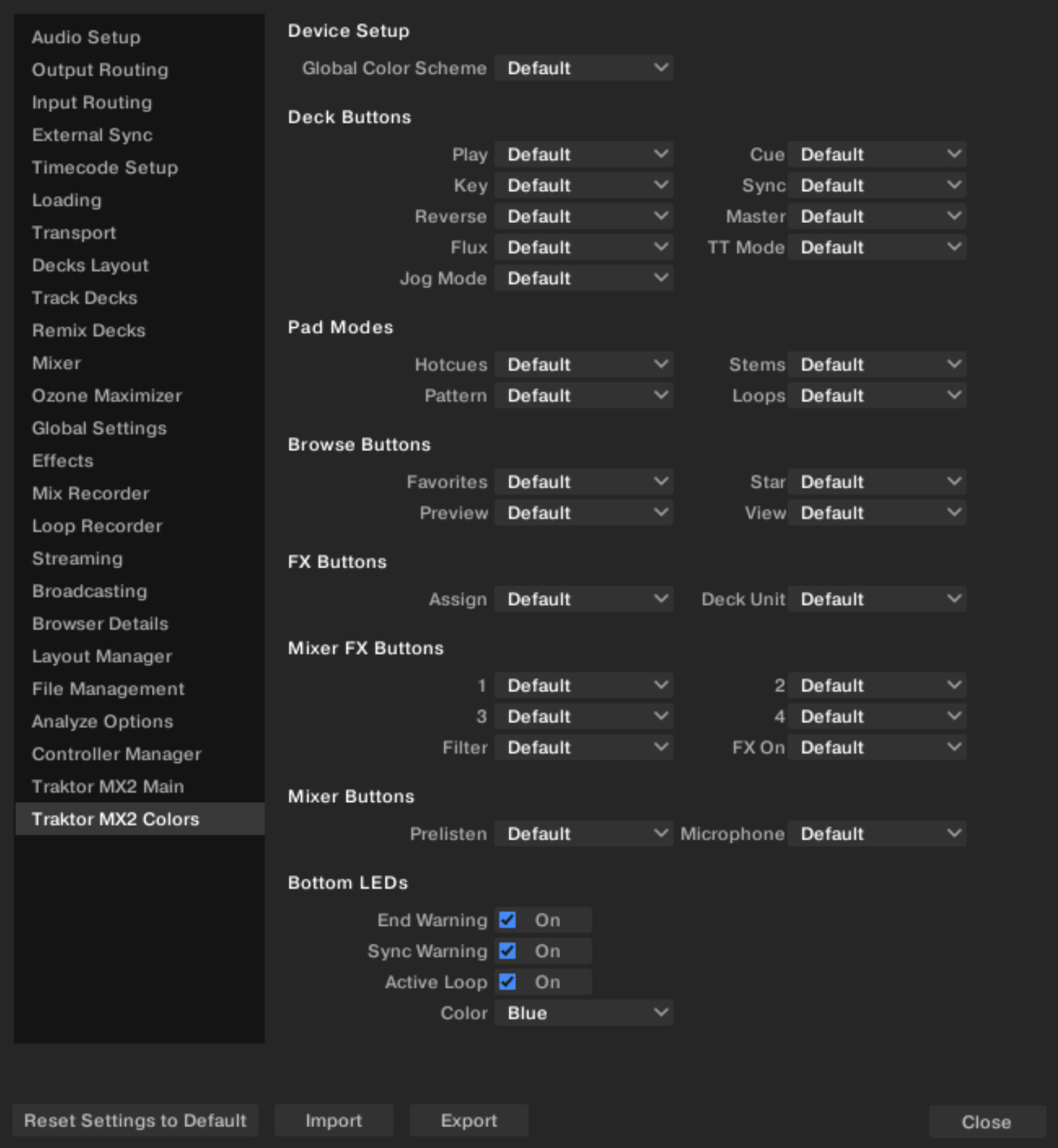Open the Output Routing page
Viewport: 1058px width, 1148px height.
pos(140,69)
